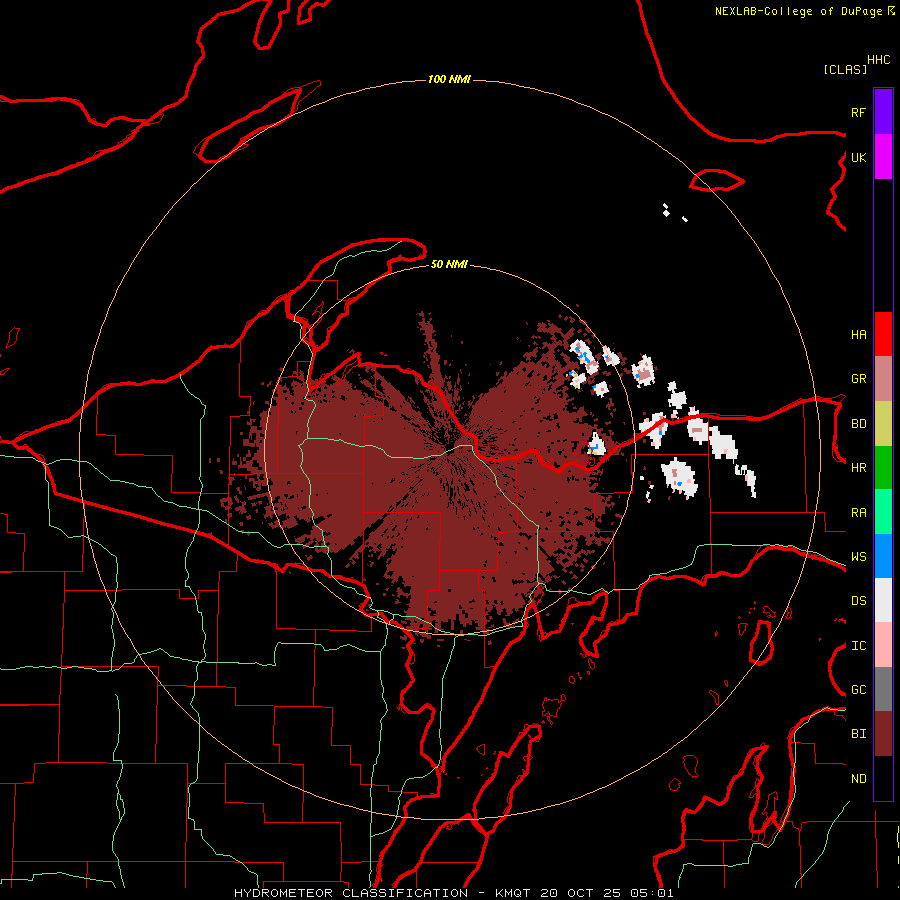Click the 'BI' legend label text

click(x=858, y=734)
